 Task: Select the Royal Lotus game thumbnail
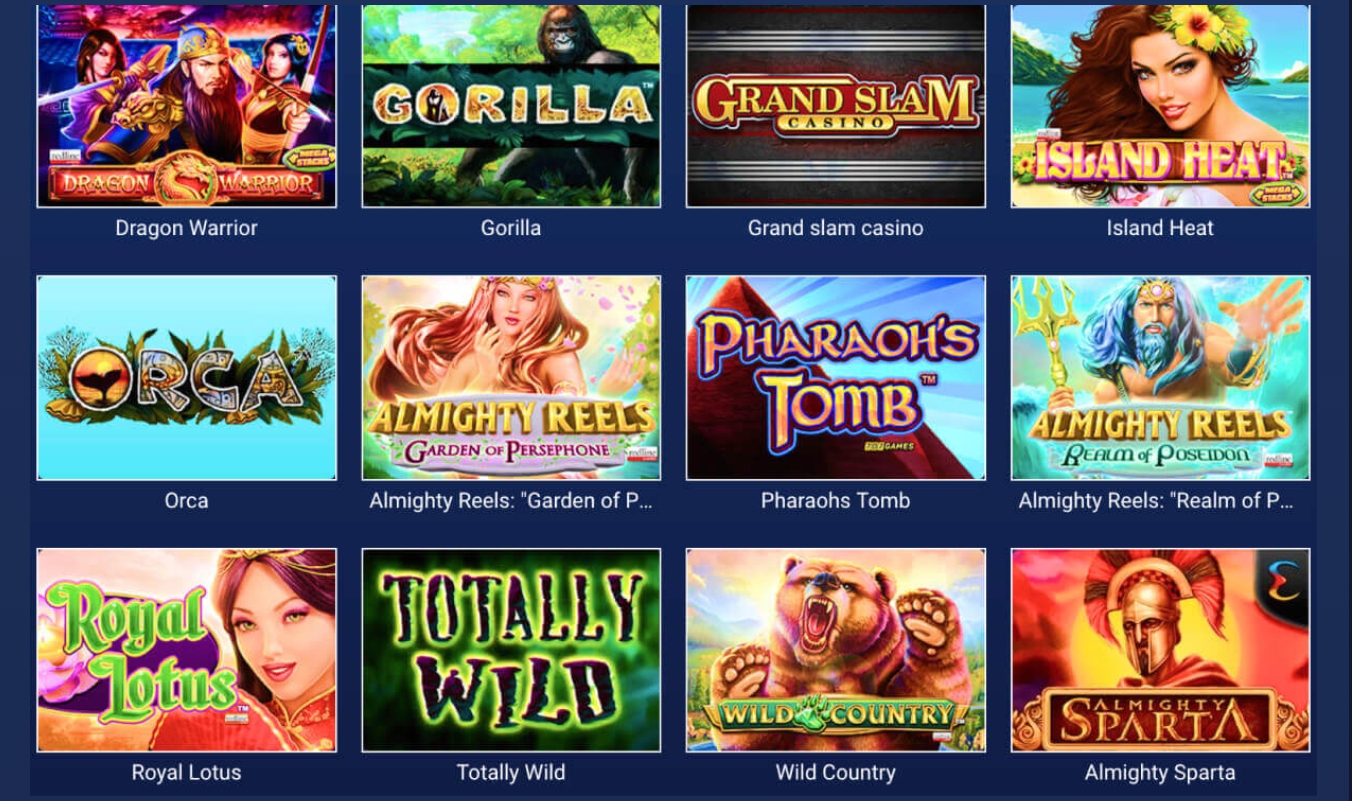186,650
